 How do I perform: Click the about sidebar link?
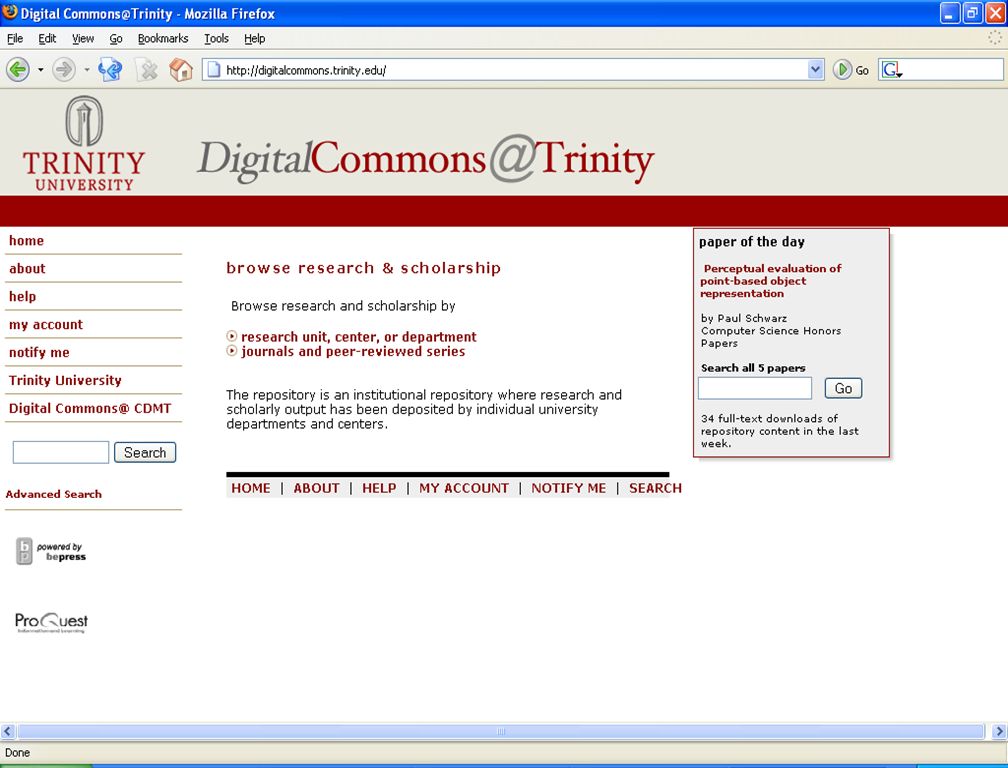tap(27, 269)
